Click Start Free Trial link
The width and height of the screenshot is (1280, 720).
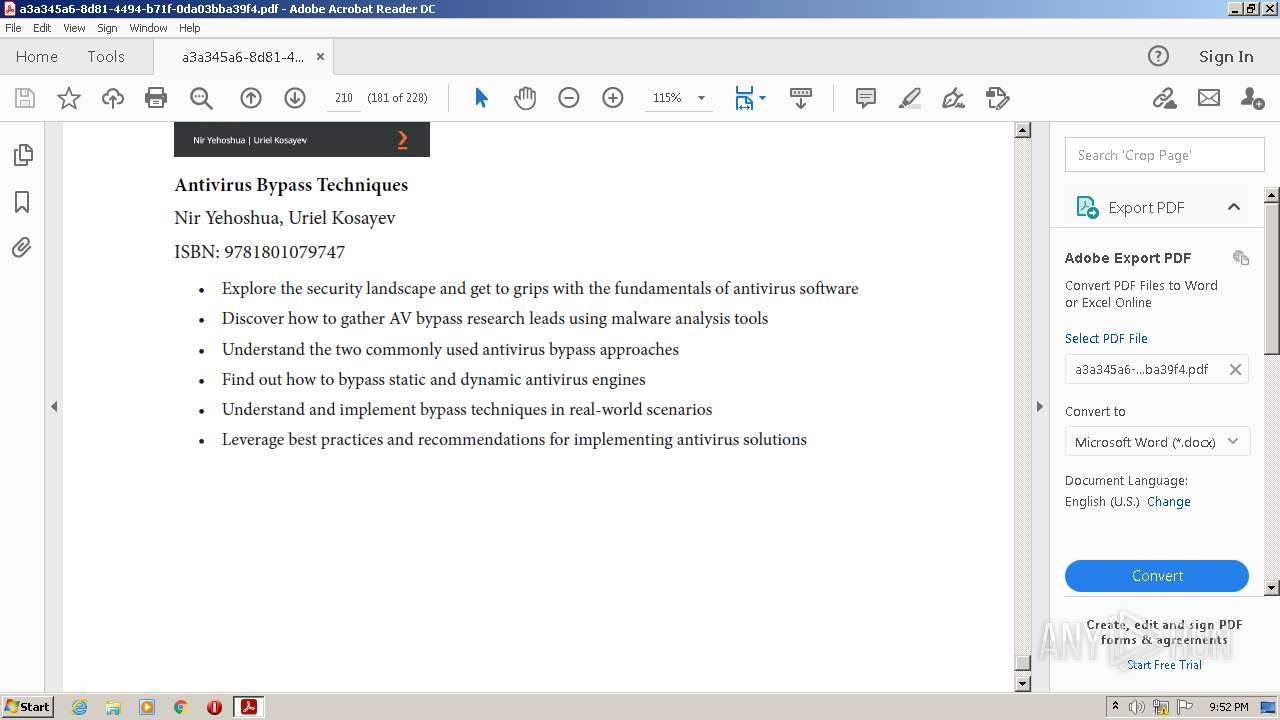click(1164, 665)
